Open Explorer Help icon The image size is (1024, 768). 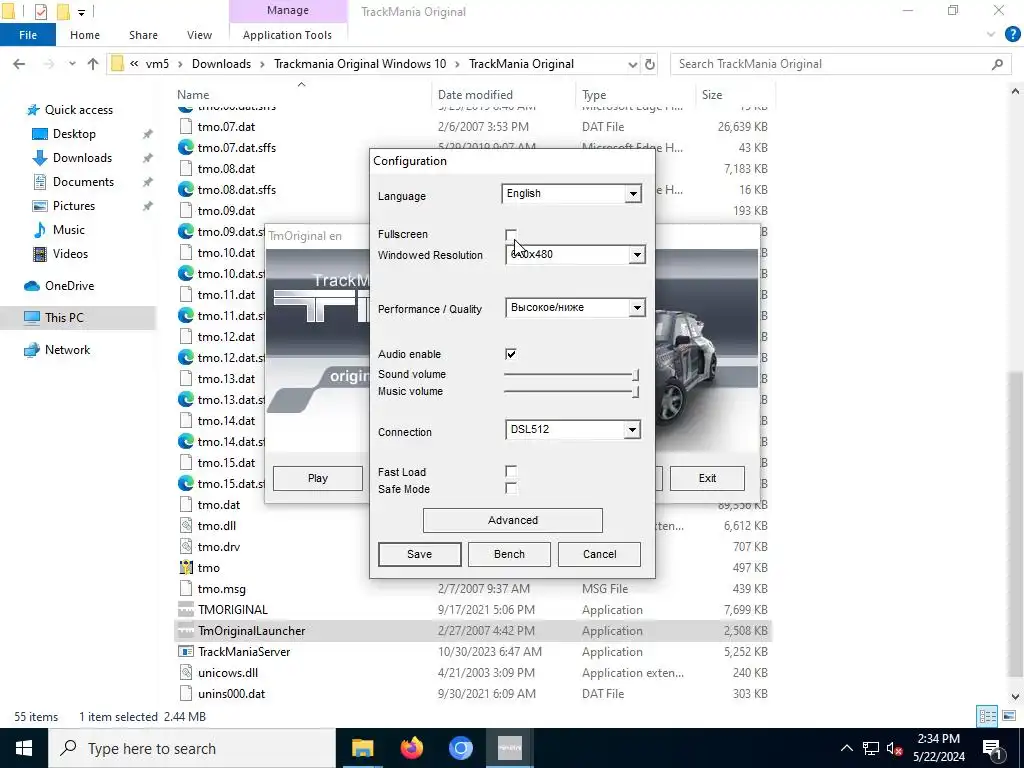click(1012, 35)
